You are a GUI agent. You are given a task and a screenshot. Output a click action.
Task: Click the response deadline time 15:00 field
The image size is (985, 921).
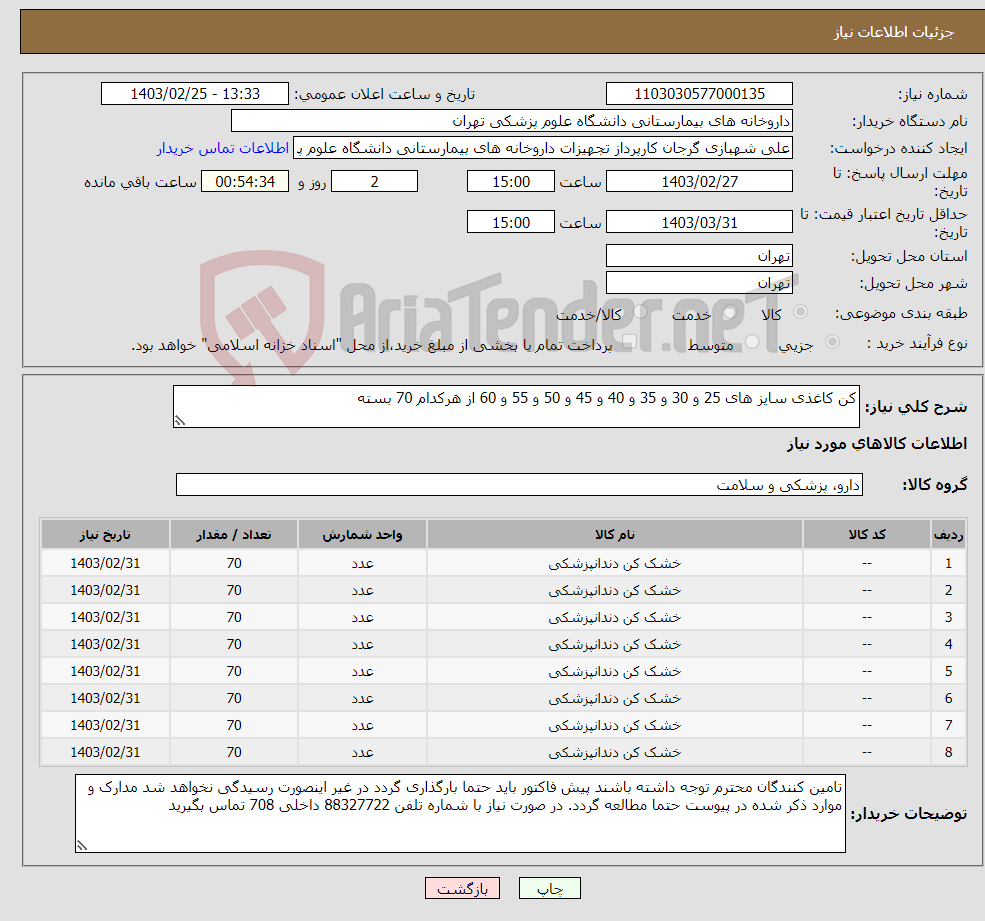[511, 182]
